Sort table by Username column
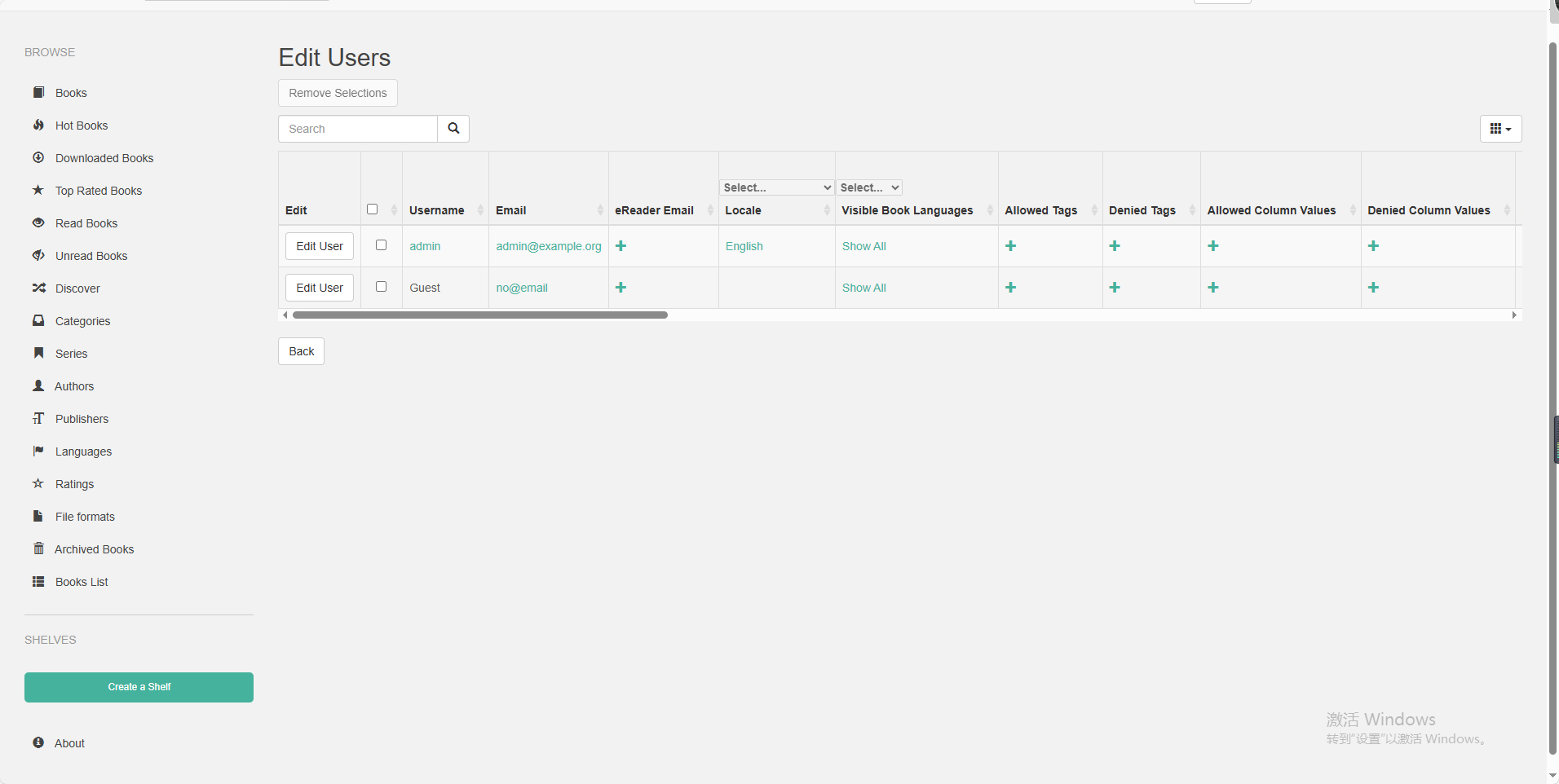 (x=445, y=210)
